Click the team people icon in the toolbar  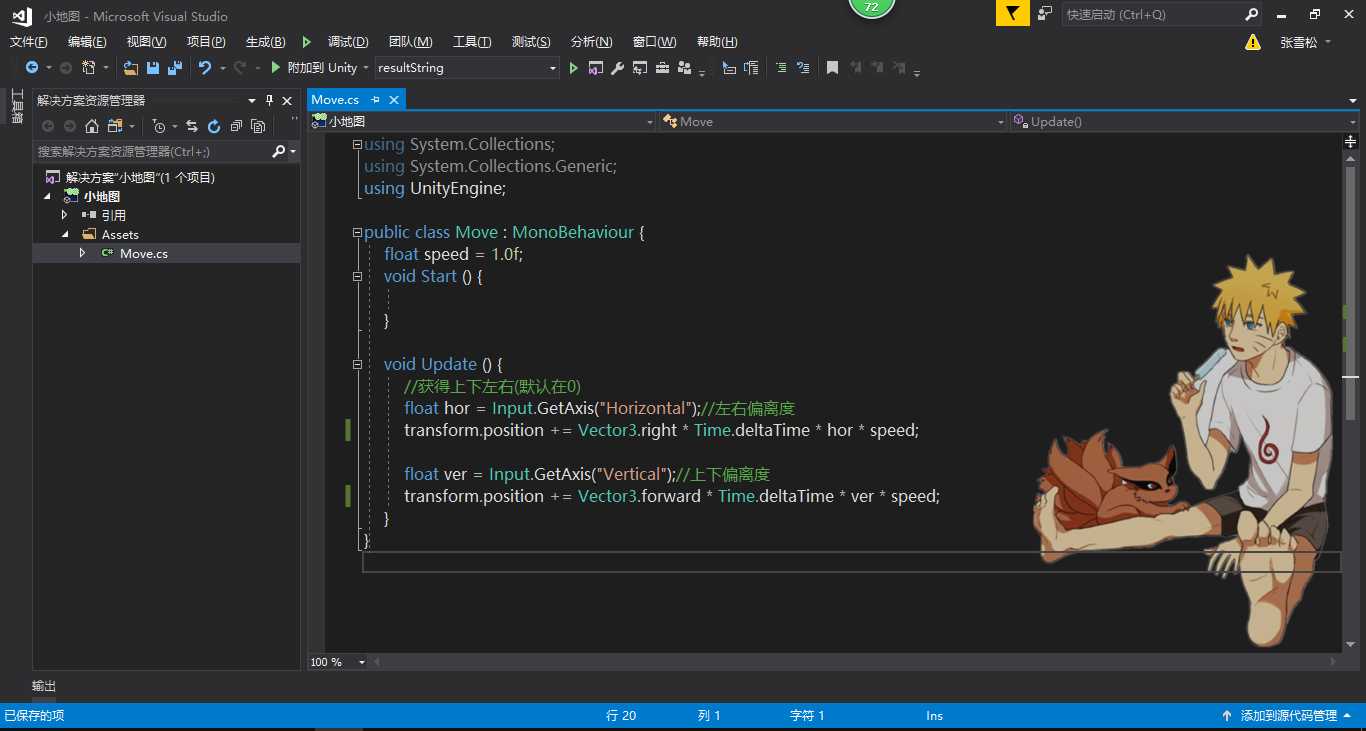click(x=685, y=68)
